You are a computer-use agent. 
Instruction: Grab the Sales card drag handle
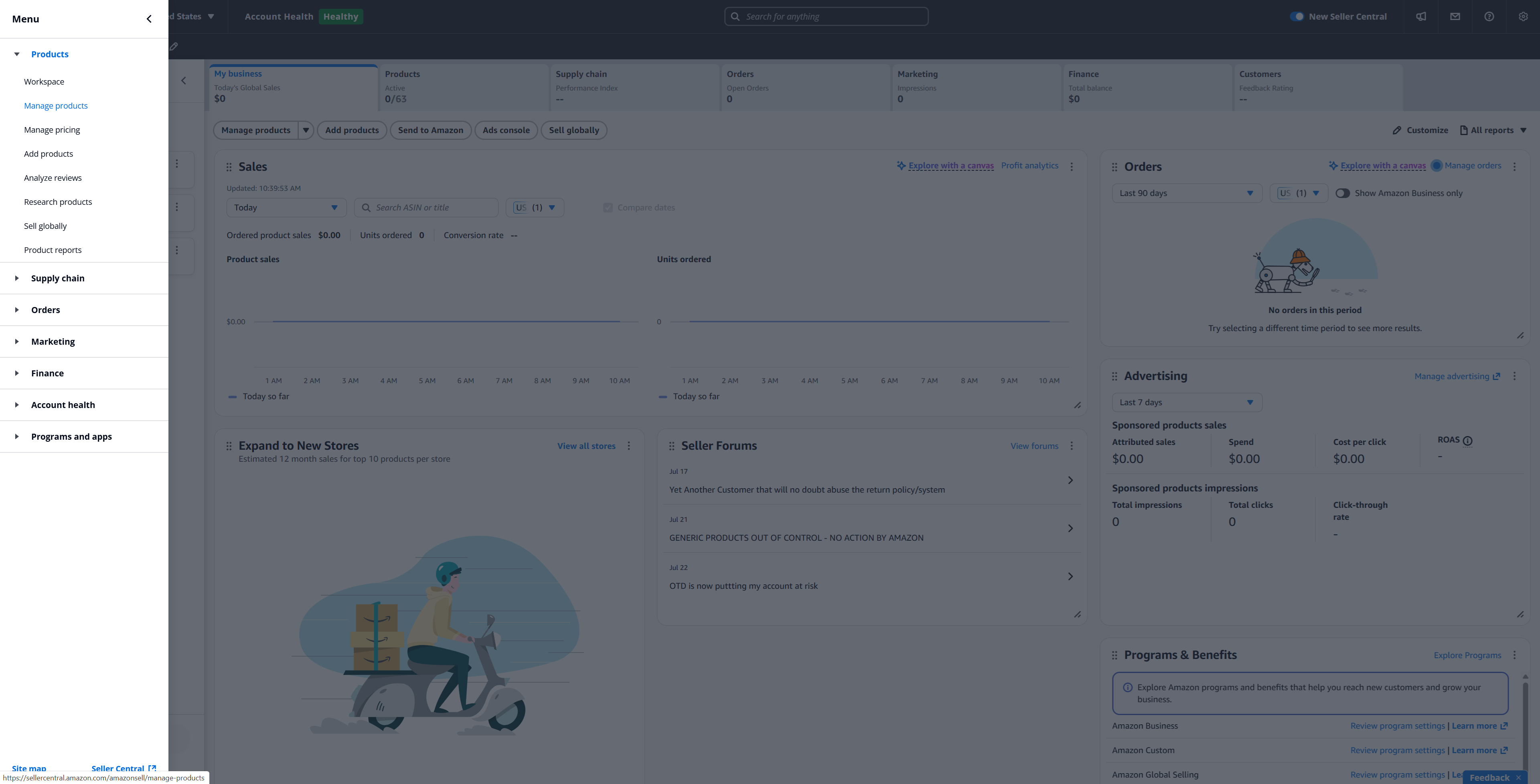(229, 167)
